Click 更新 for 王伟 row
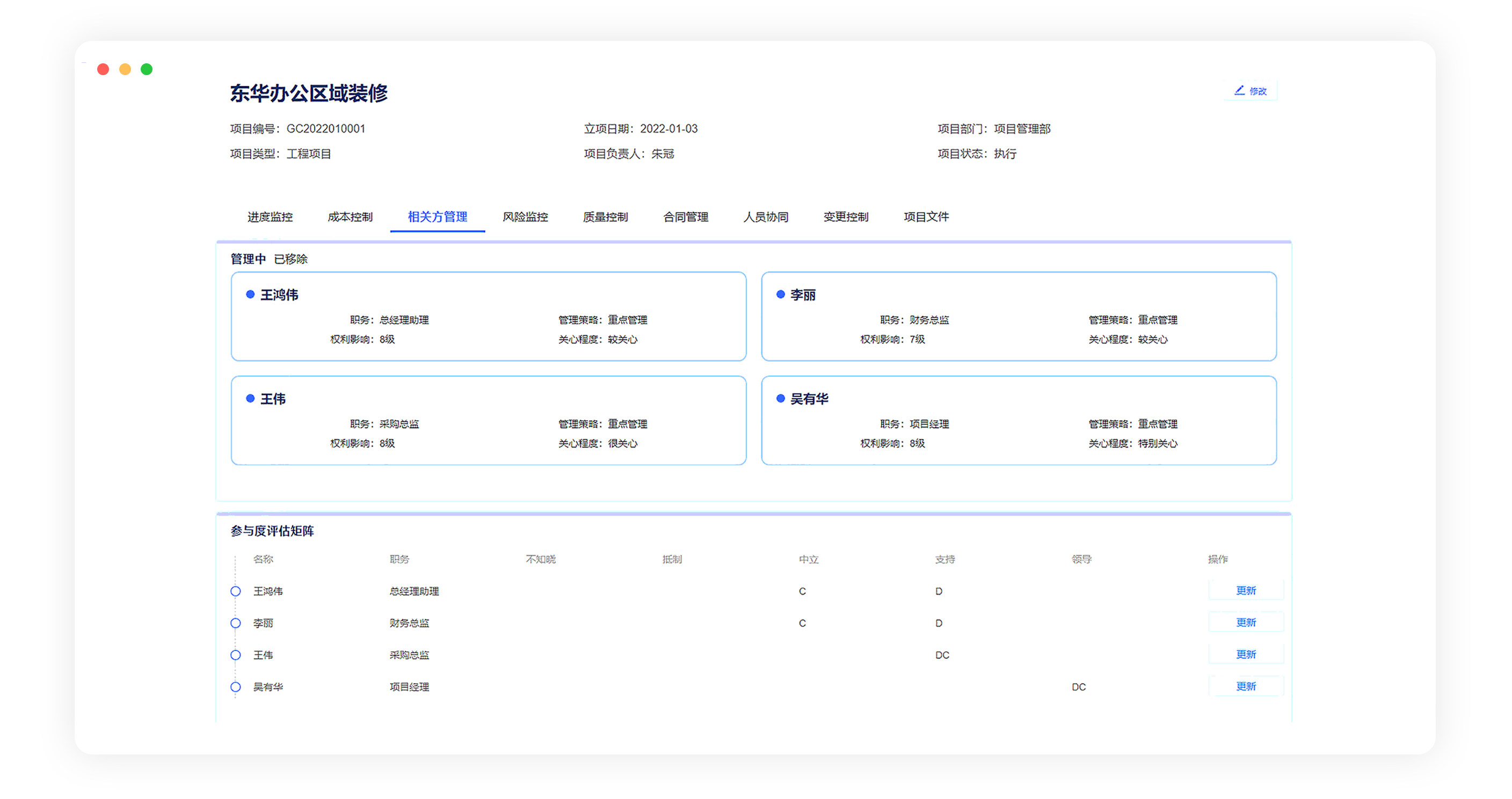Viewport: 1512px width, 799px height. [1246, 655]
